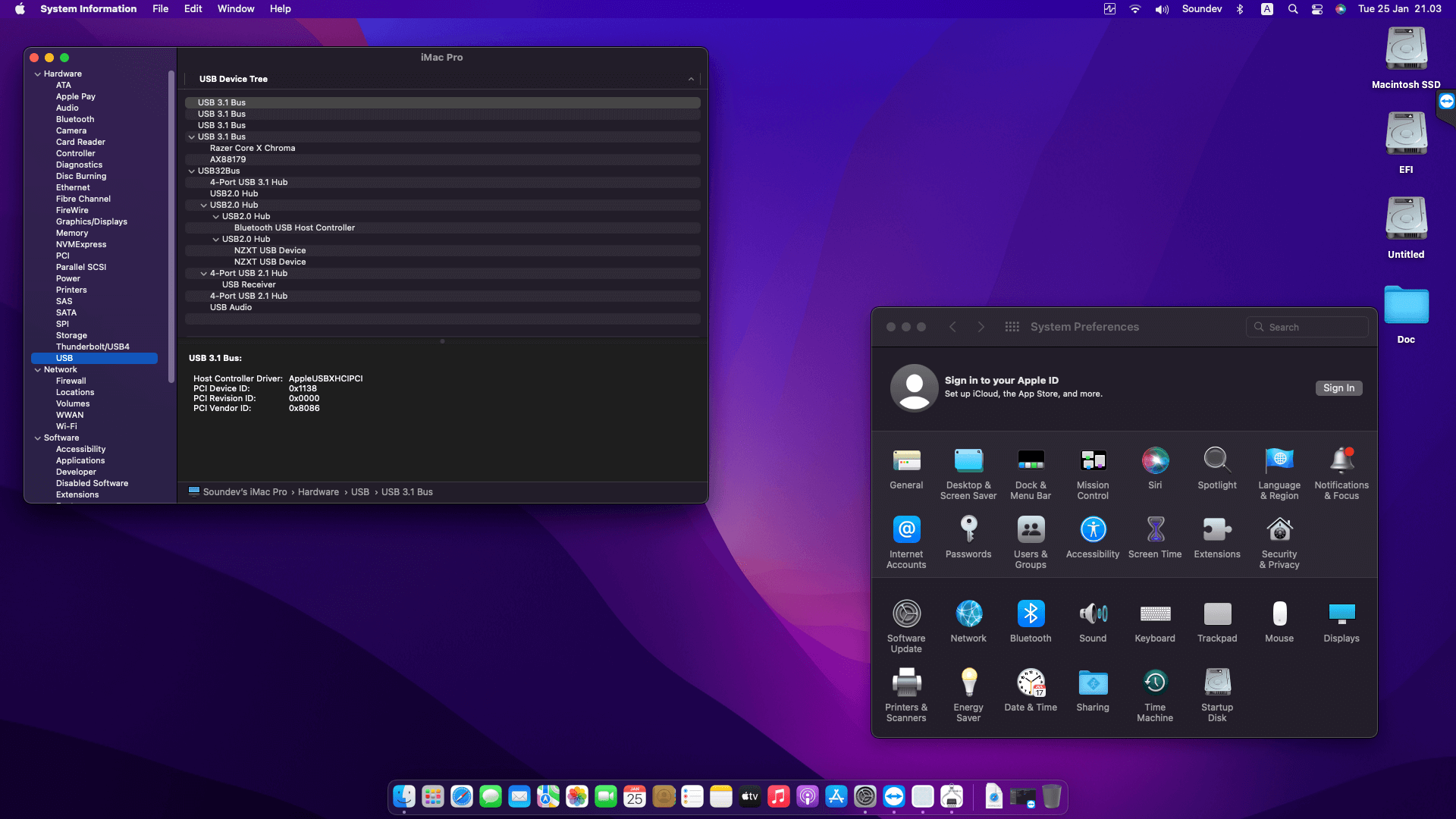Click the Sign In button
Image resolution: width=1456 pixels, height=819 pixels.
1338,388
